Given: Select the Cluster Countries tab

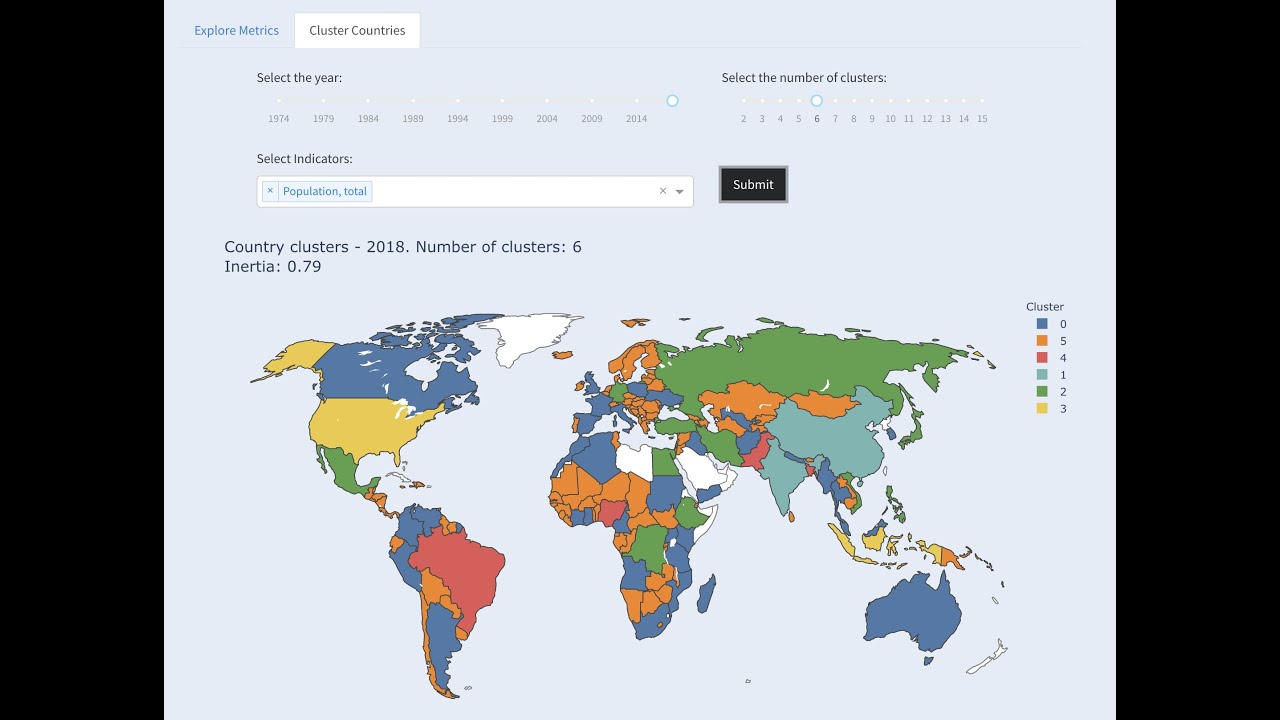Looking at the screenshot, I should [x=357, y=30].
